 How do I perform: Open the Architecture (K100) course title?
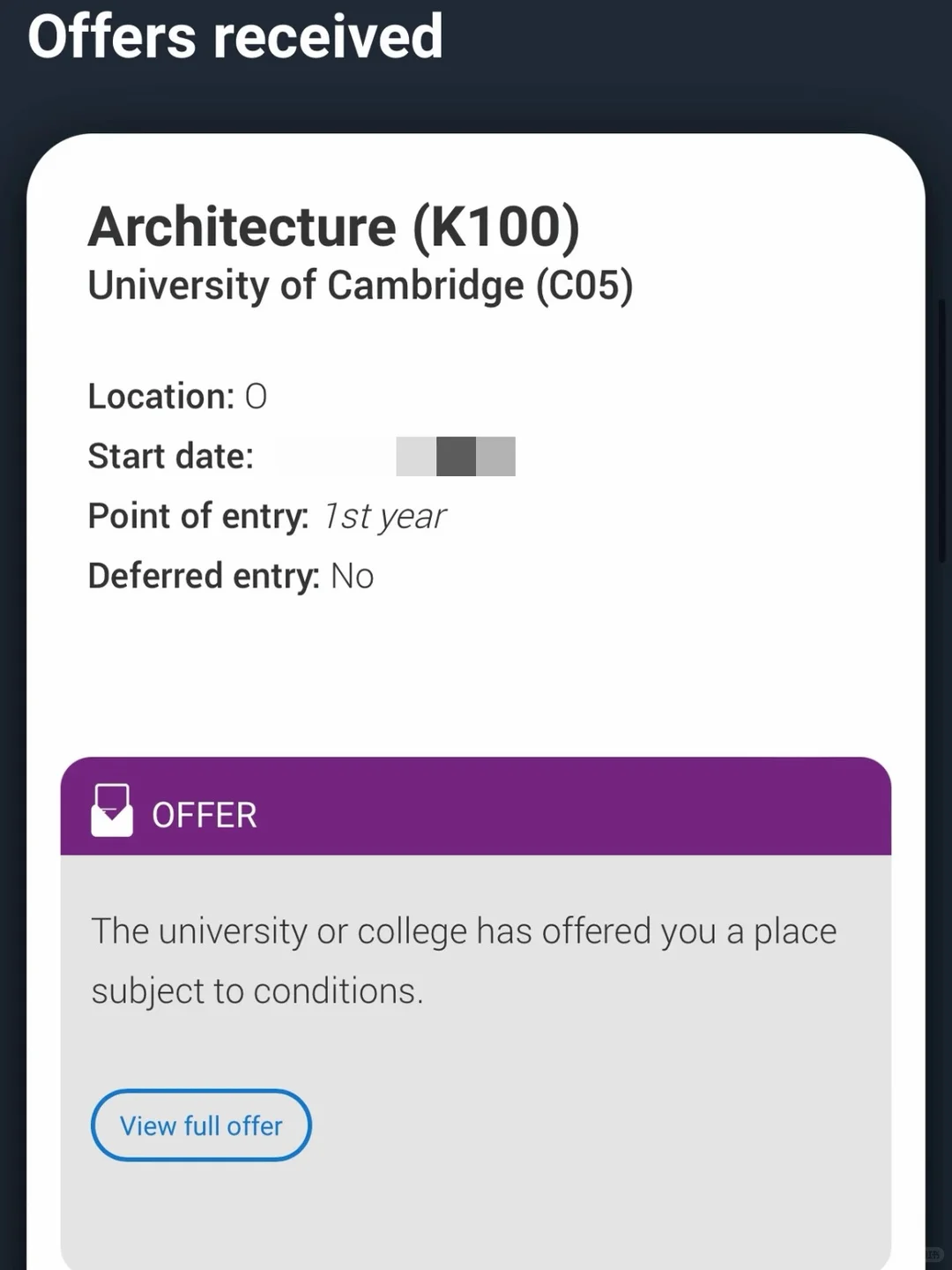click(334, 227)
